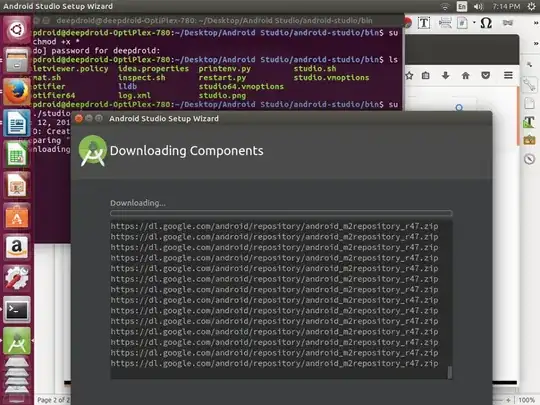Open Firefox hamburger menu

click(x=508, y=75)
